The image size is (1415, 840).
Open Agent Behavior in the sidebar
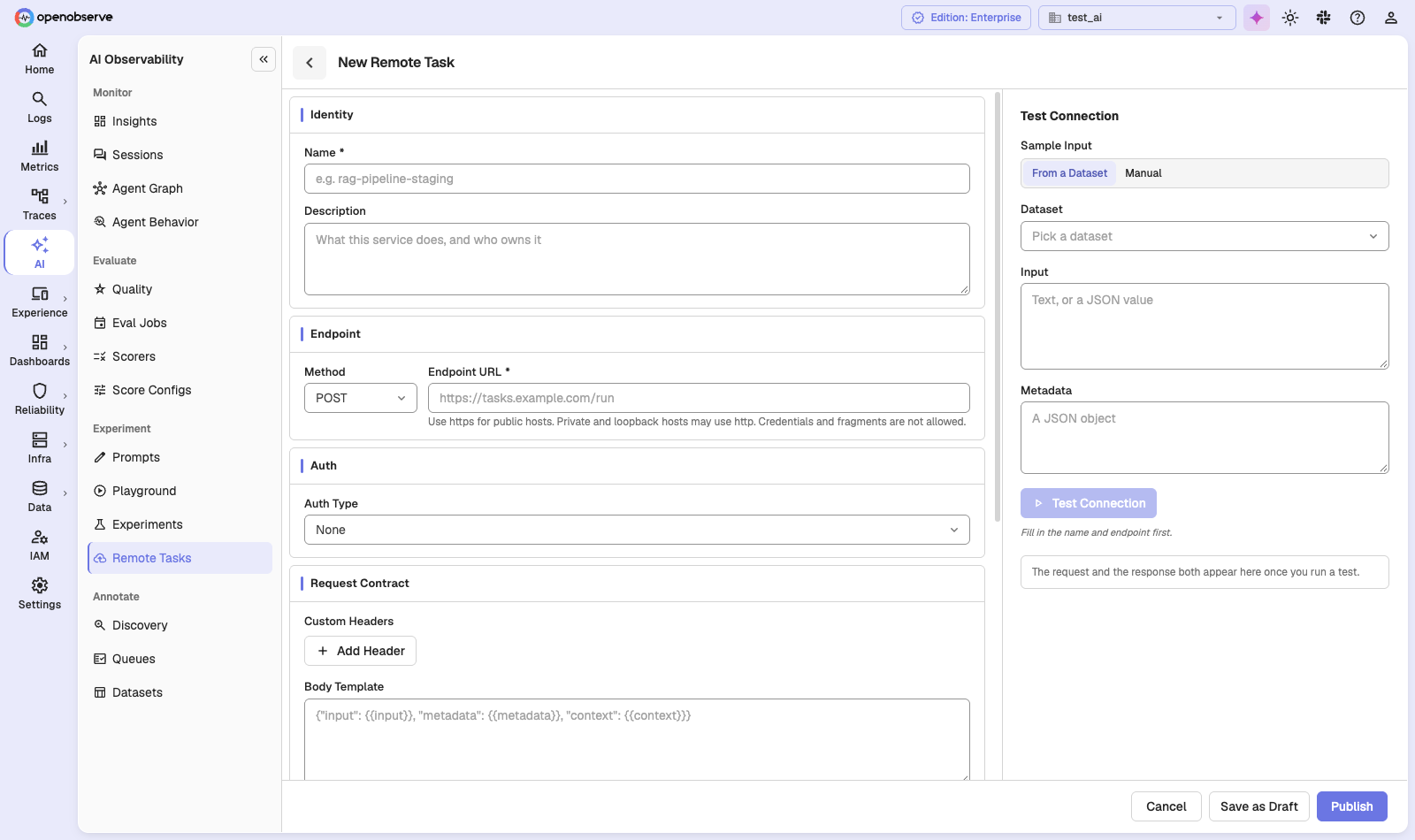tap(180, 222)
